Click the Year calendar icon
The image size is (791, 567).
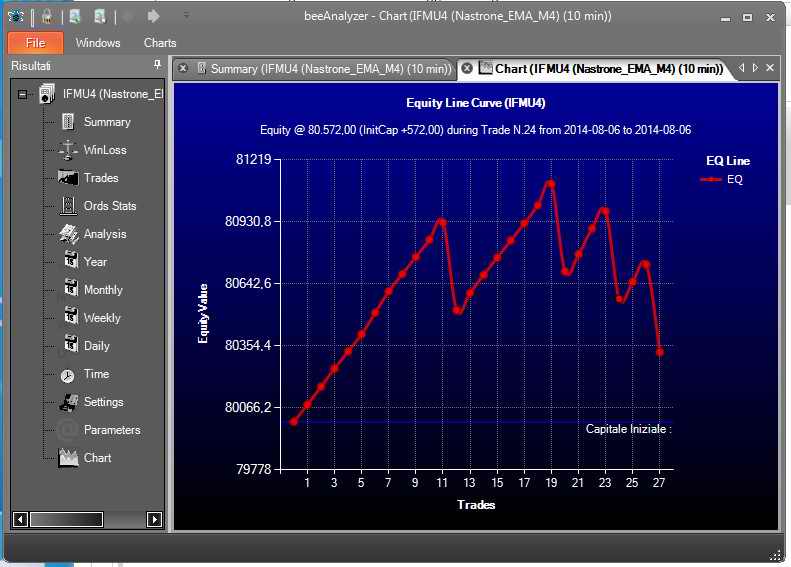[71, 260]
